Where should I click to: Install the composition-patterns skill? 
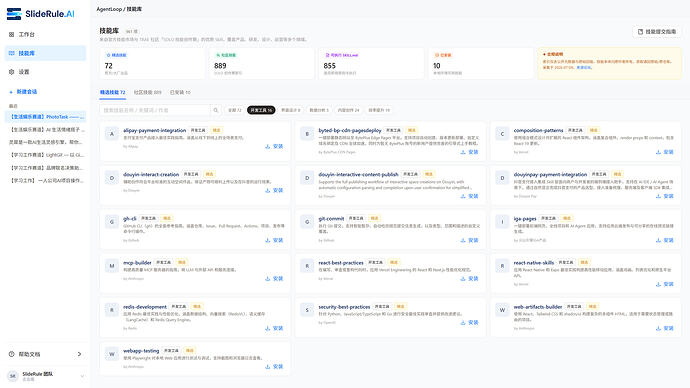coord(665,152)
